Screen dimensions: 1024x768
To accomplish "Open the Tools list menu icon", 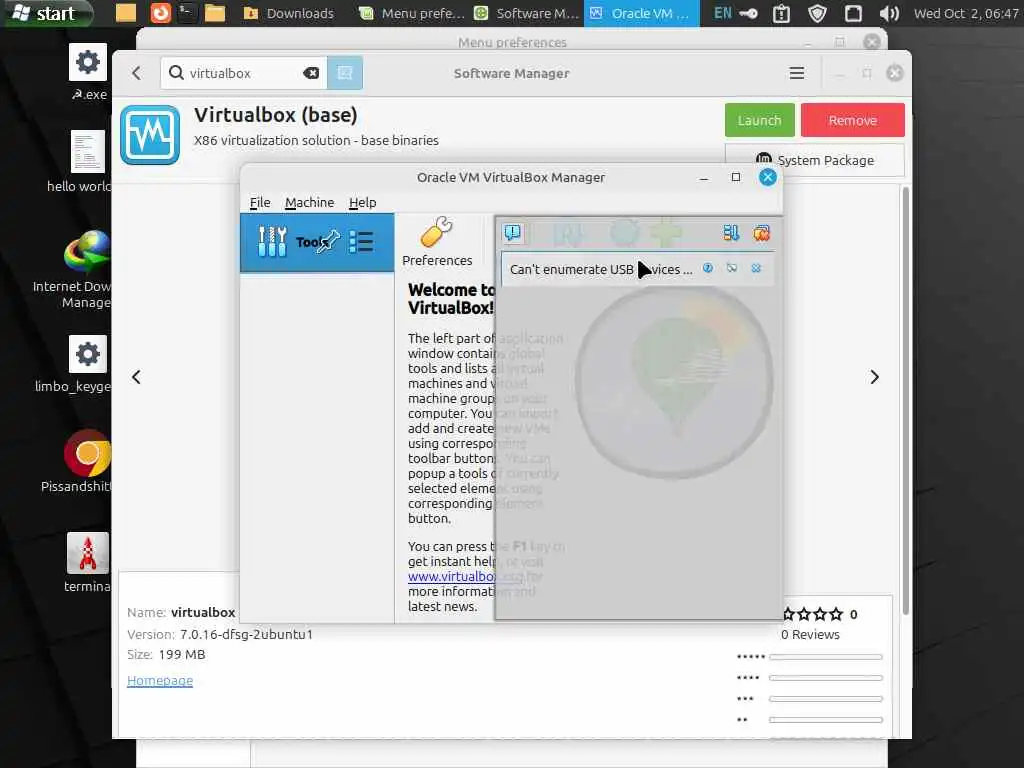I will coord(360,242).
